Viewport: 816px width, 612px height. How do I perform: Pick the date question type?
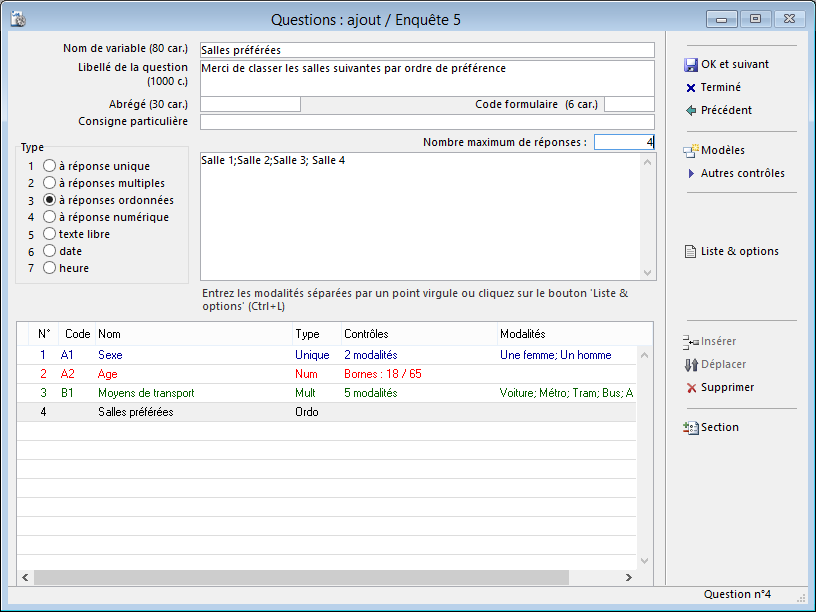coord(49,251)
